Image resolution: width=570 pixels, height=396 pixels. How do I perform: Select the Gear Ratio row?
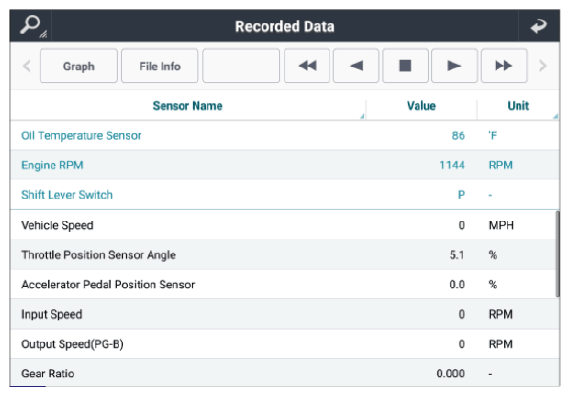click(x=285, y=373)
